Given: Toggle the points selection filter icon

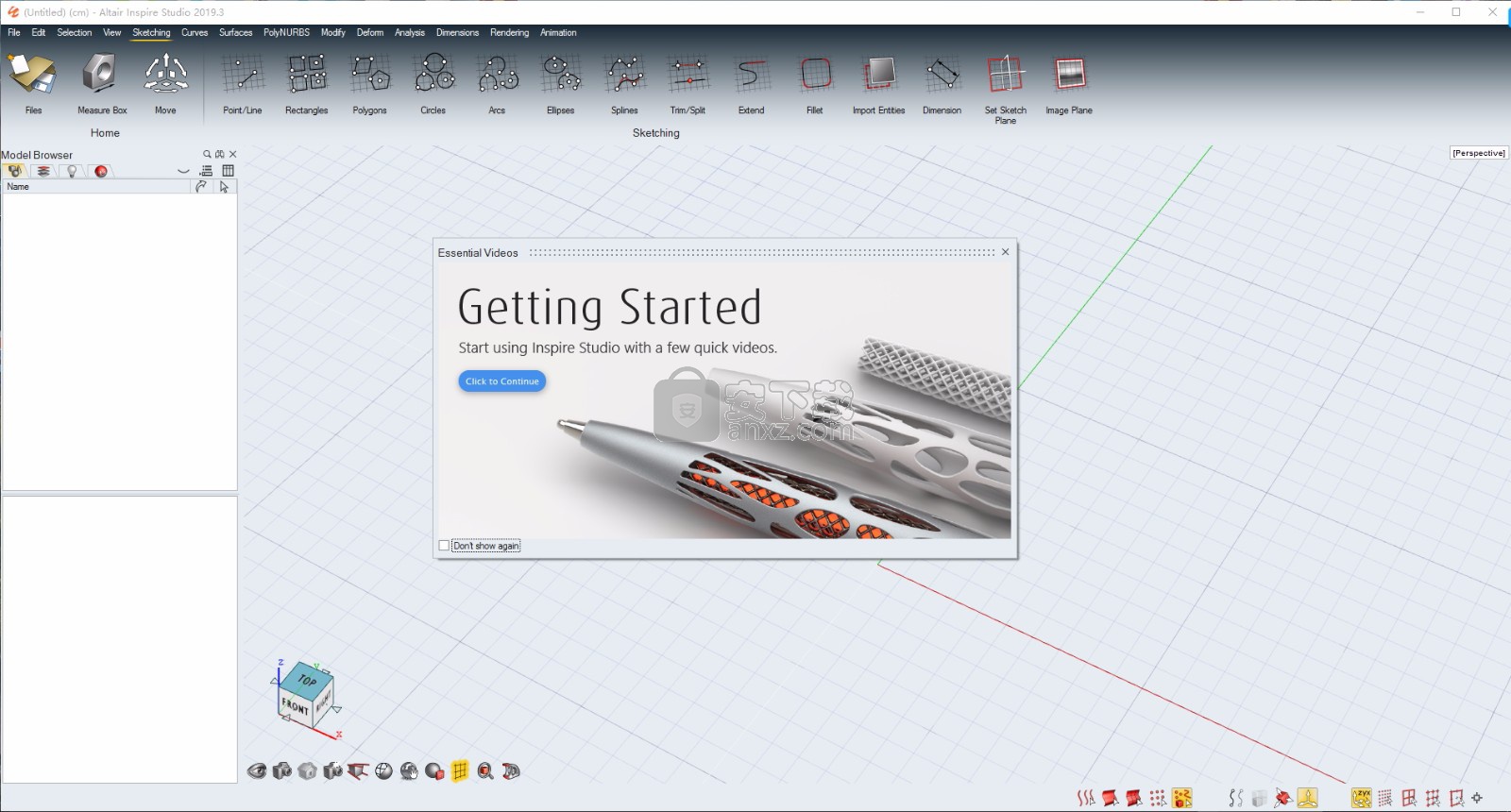Looking at the screenshot, I should click(1158, 798).
